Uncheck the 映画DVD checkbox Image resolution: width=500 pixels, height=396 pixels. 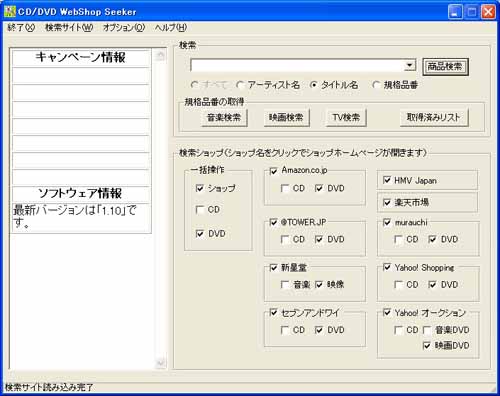pyautogui.click(x=427, y=346)
